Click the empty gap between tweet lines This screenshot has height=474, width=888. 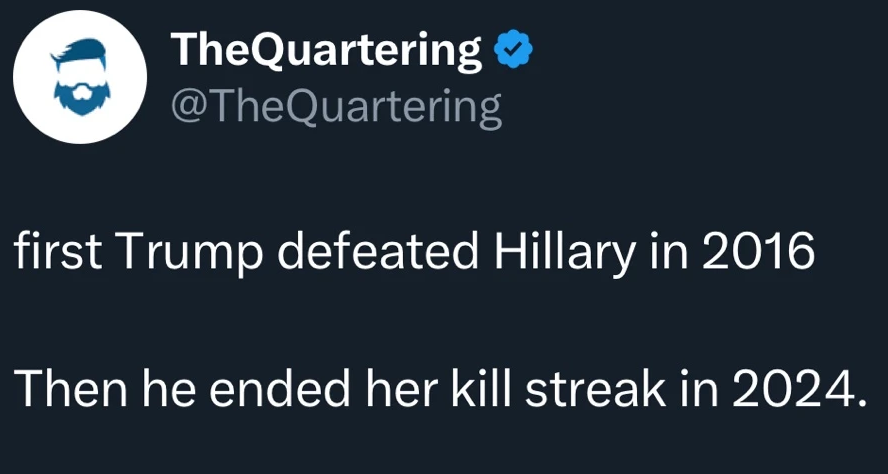click(436, 320)
